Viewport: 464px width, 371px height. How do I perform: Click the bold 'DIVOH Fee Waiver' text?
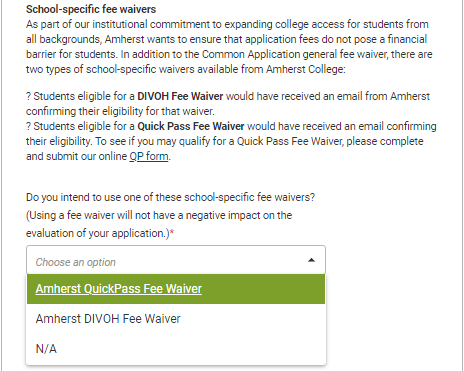point(180,96)
